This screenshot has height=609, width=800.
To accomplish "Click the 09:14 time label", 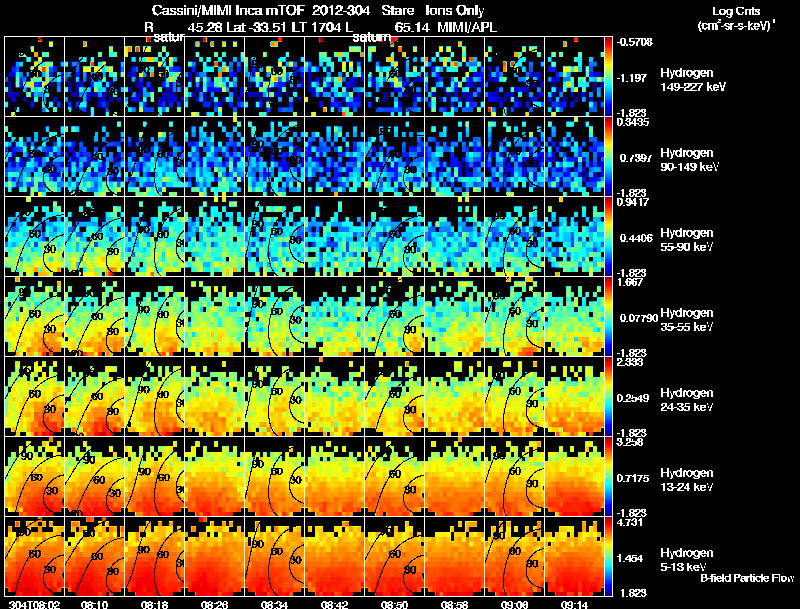I will tap(574, 605).
